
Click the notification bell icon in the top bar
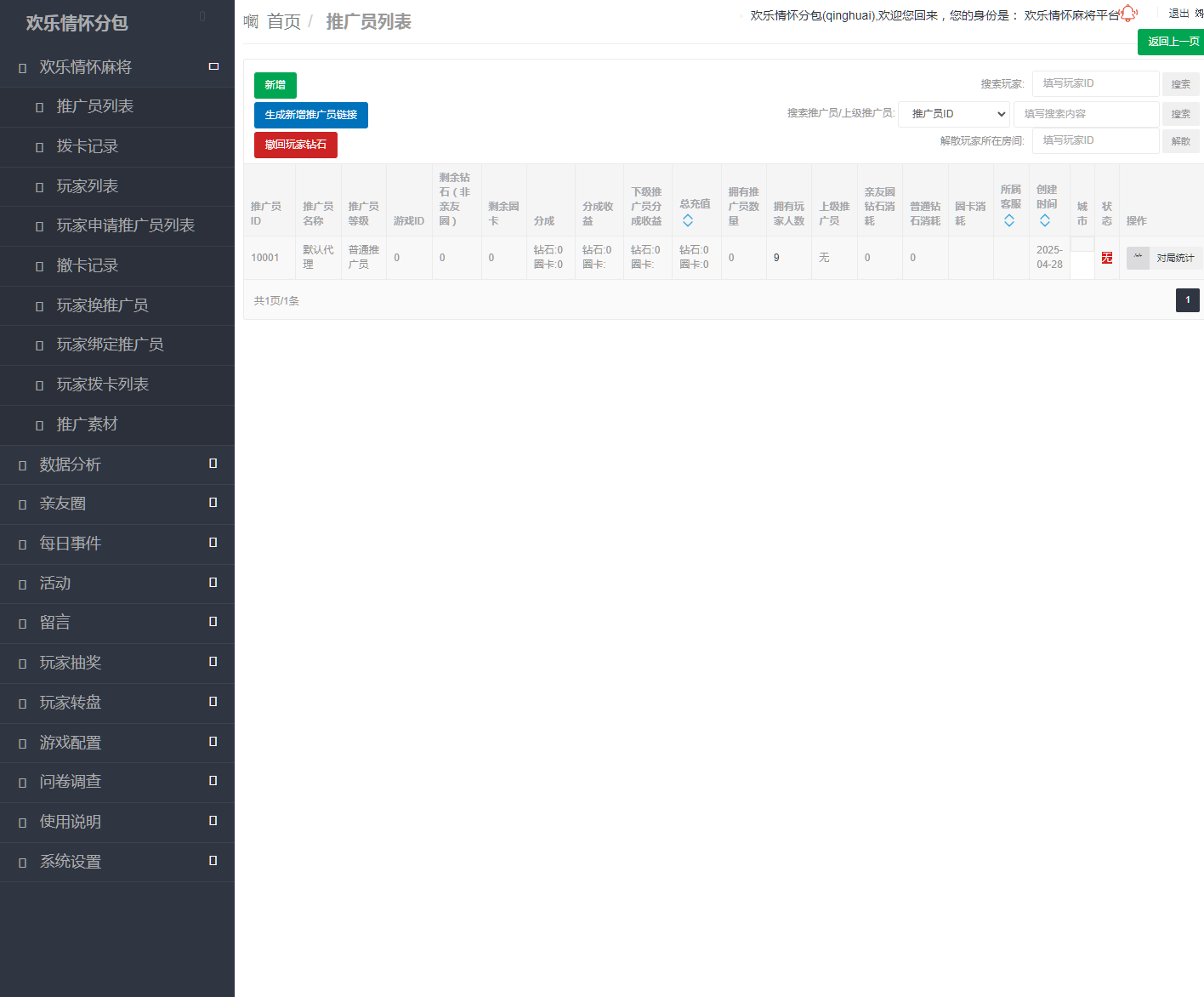coord(1128,12)
